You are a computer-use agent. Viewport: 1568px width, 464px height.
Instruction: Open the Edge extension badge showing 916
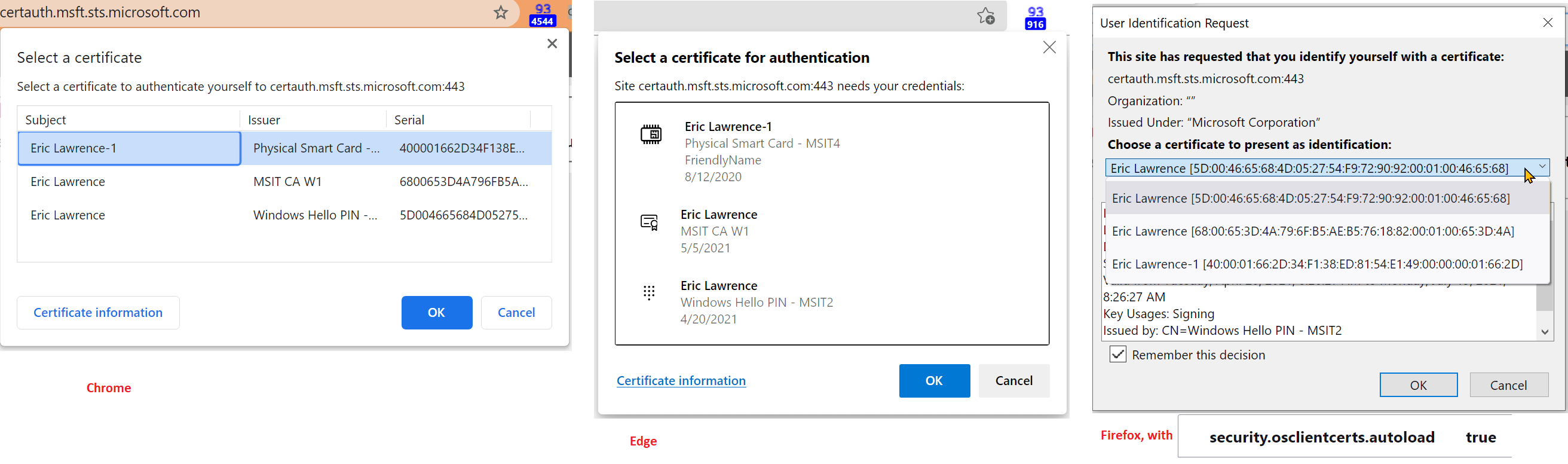coord(1036,18)
